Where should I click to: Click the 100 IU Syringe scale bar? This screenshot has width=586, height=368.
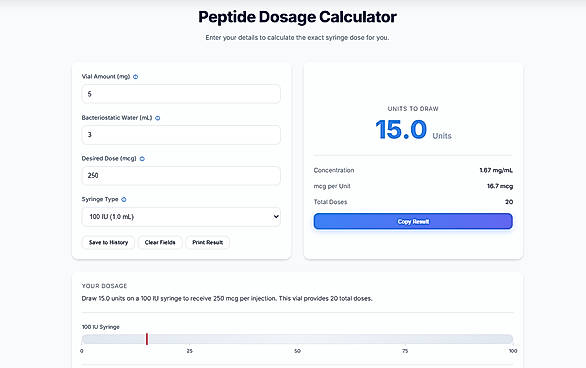(x=297, y=339)
